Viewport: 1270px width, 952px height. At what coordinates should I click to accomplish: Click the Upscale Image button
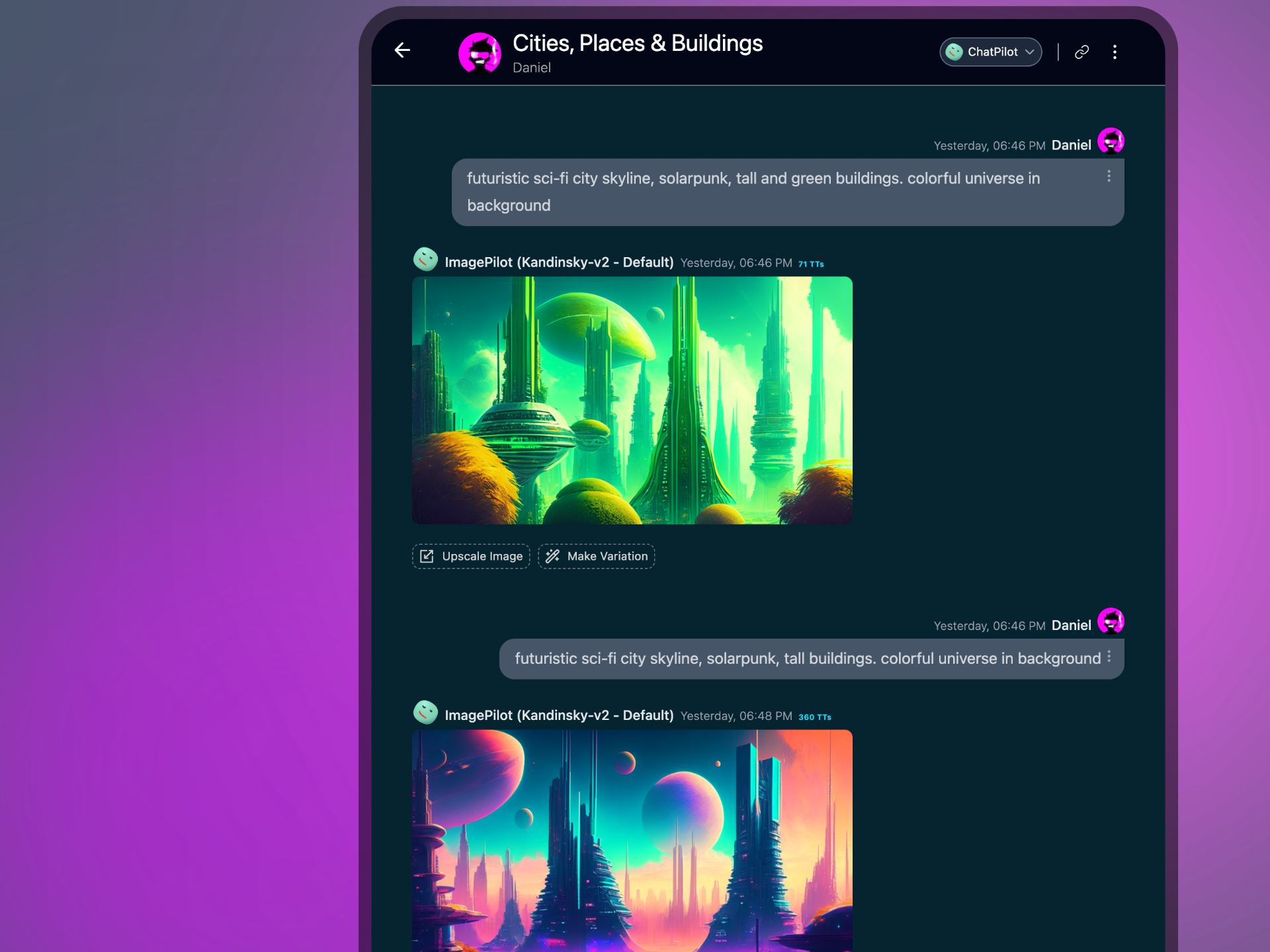471,556
